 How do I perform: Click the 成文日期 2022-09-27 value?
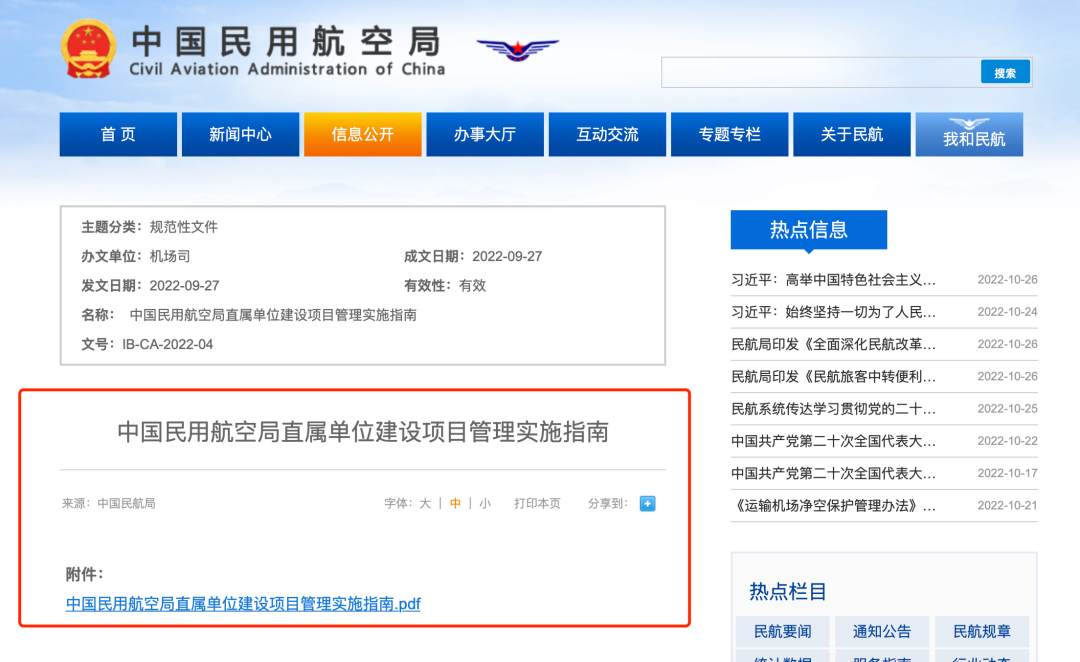(507, 256)
